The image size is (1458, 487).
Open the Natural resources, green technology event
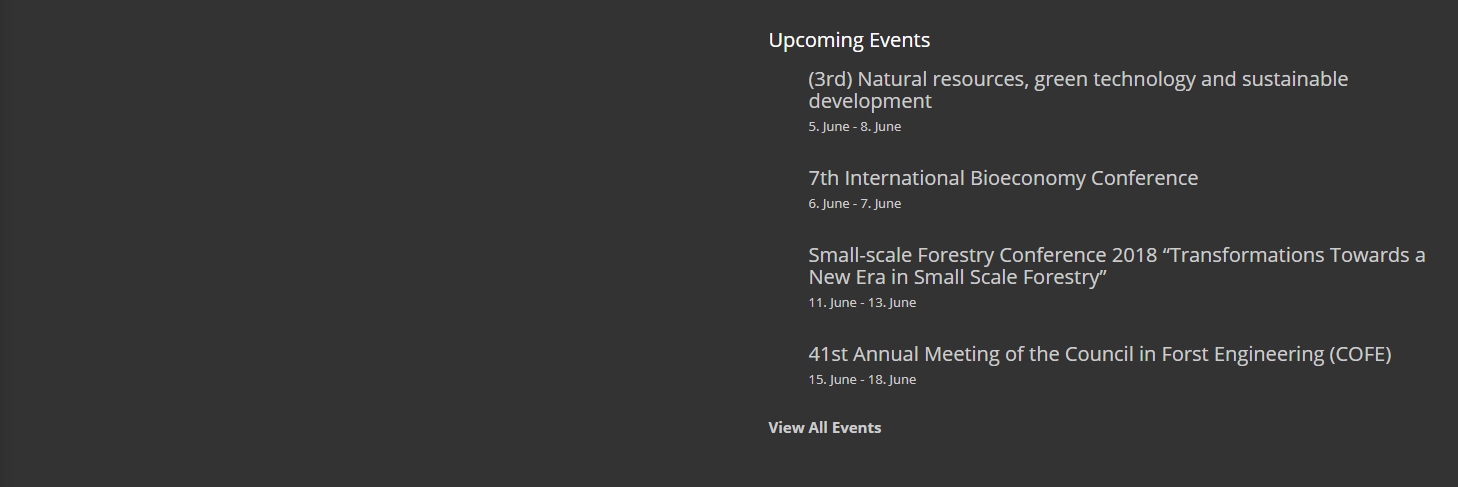point(1078,90)
